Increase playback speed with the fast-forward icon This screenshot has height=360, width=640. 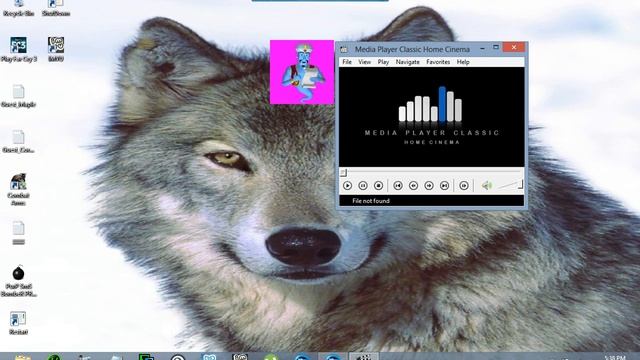pos(429,186)
